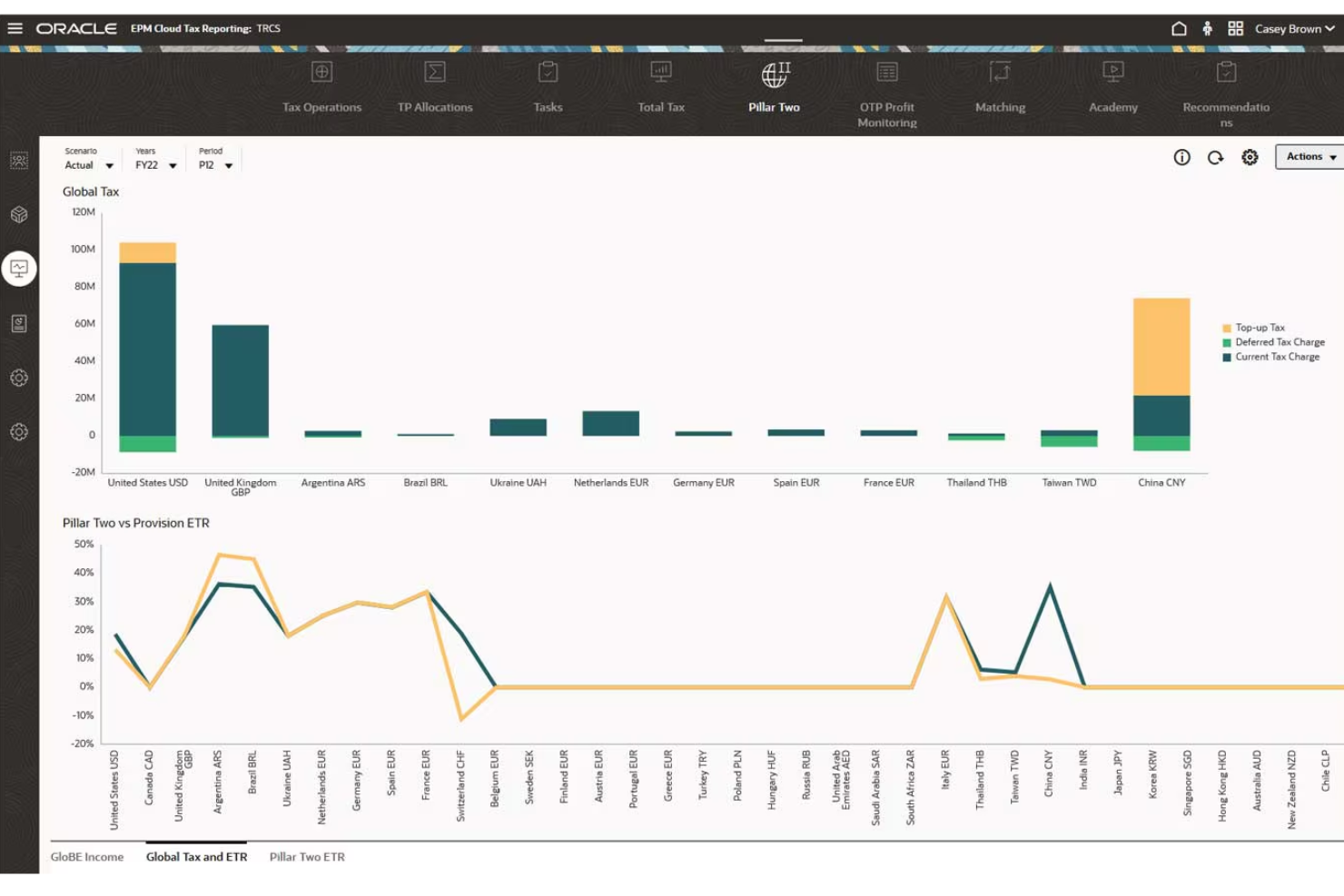The width and height of the screenshot is (1344, 896).
Task: Toggle Top-up Tax in the chart legend
Action: tap(1258, 327)
